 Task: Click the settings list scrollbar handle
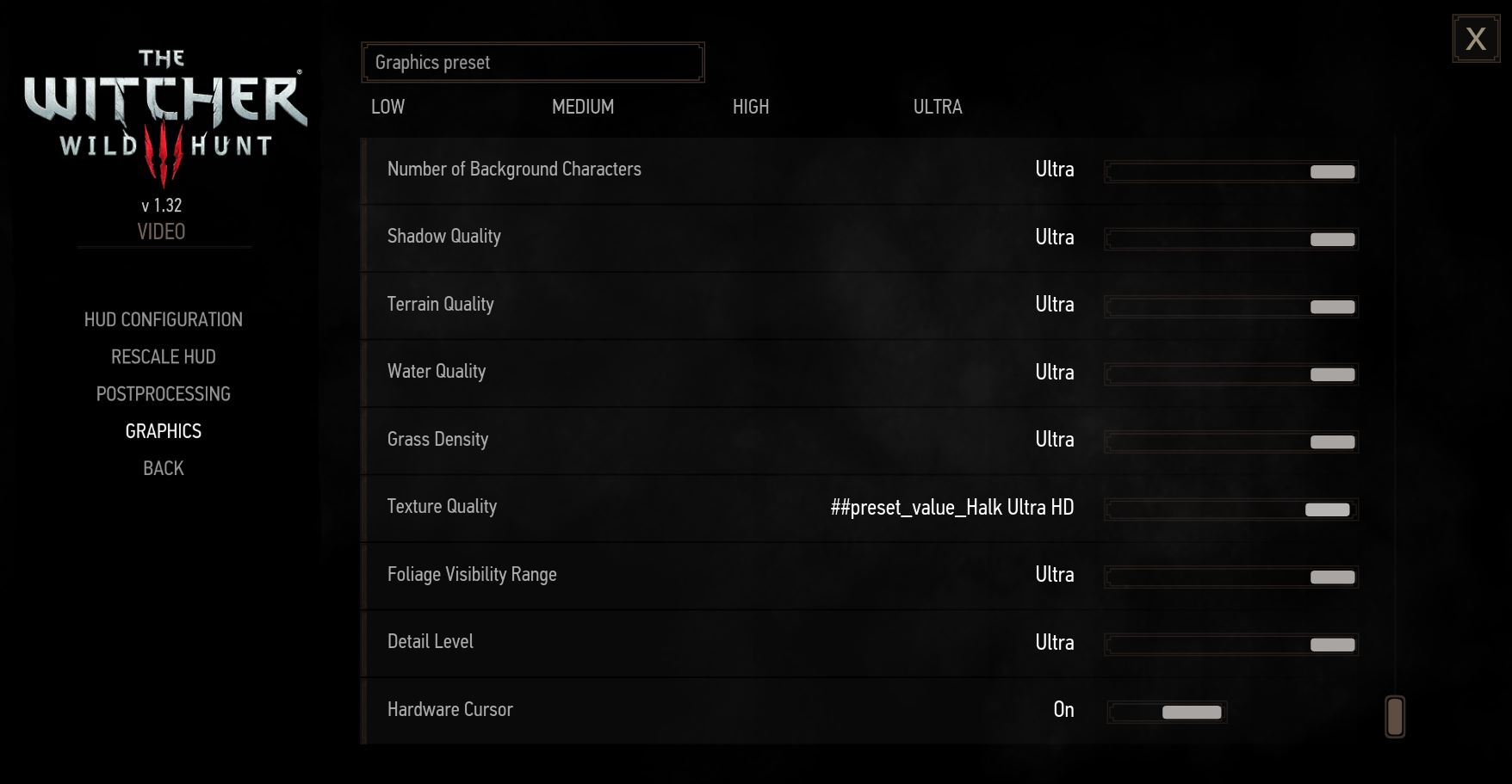tap(1395, 717)
